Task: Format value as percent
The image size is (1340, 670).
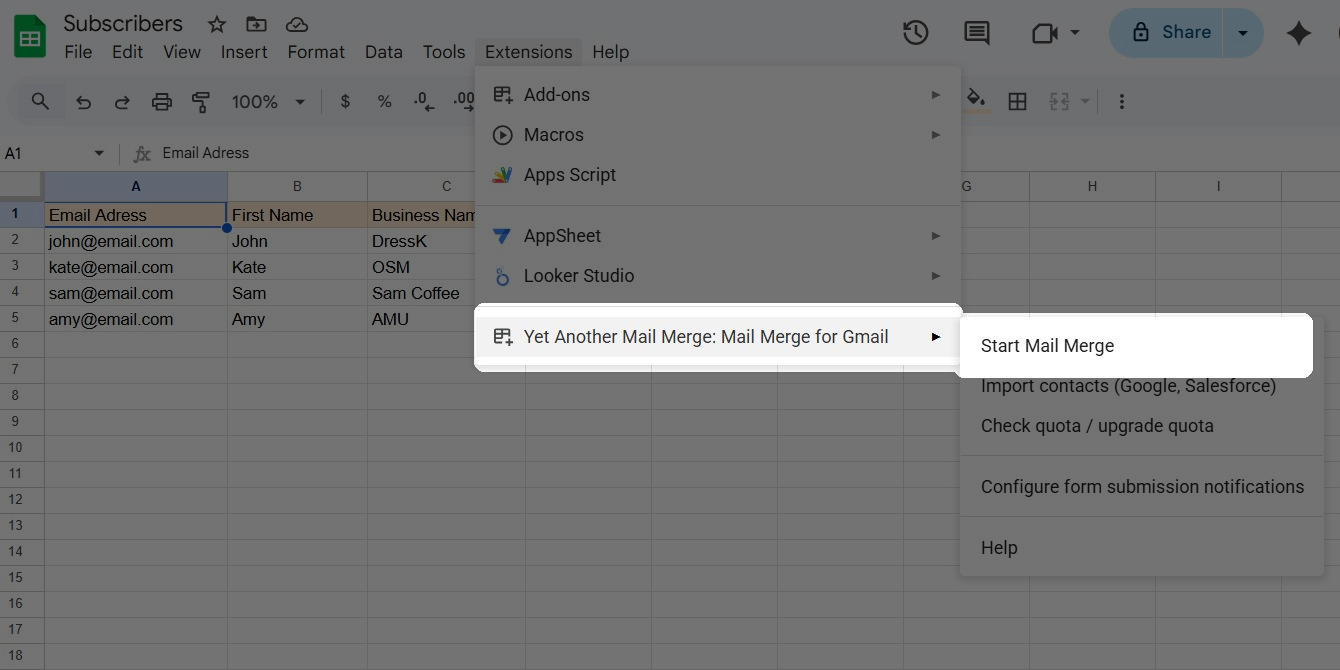Action: 384,101
